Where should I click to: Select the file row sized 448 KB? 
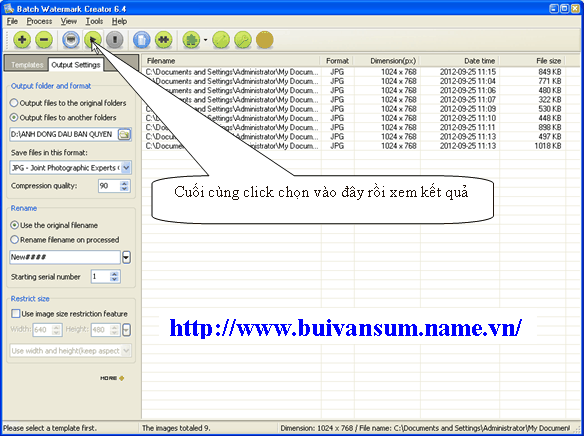(353, 118)
